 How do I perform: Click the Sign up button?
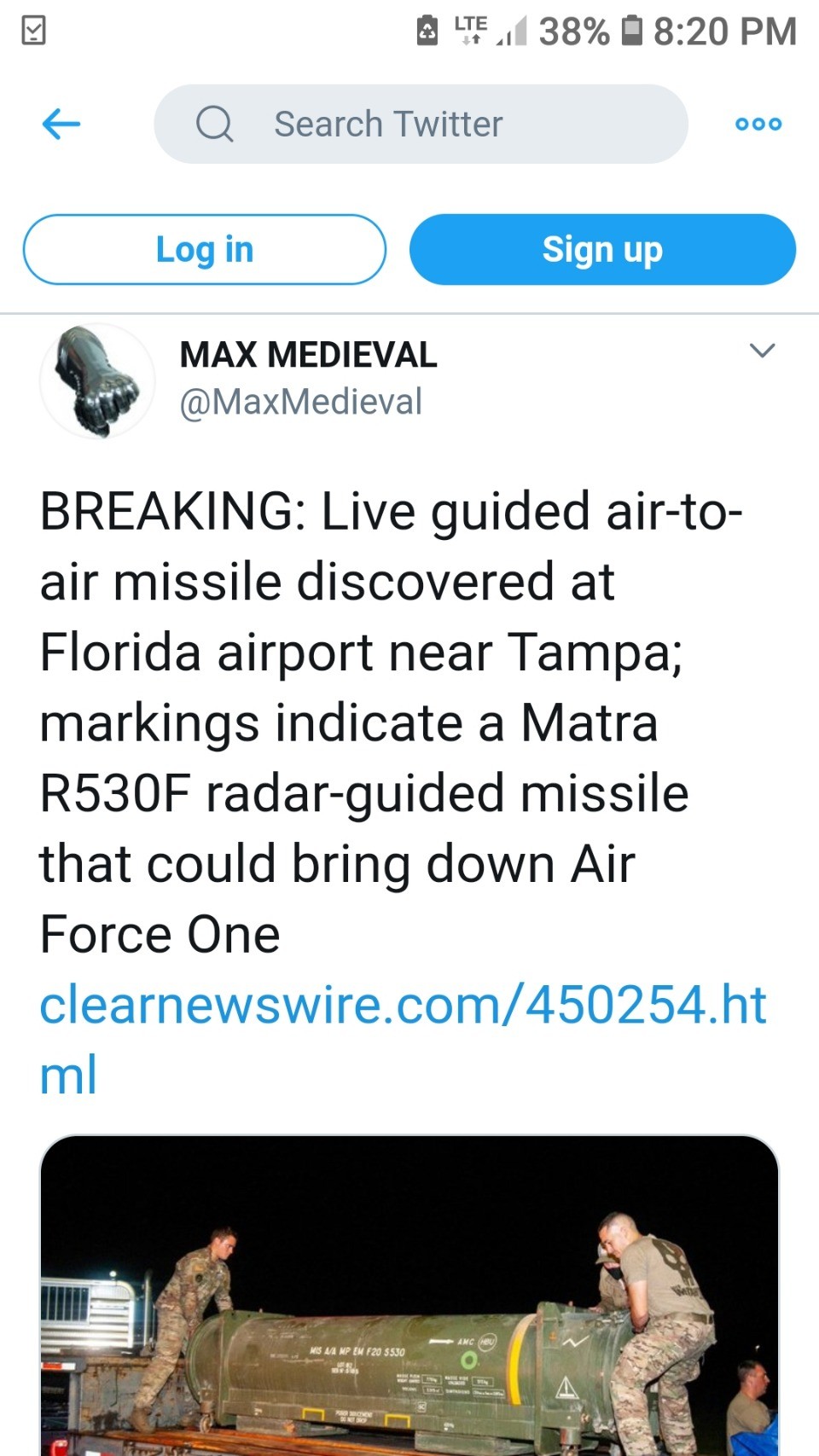pos(602,250)
